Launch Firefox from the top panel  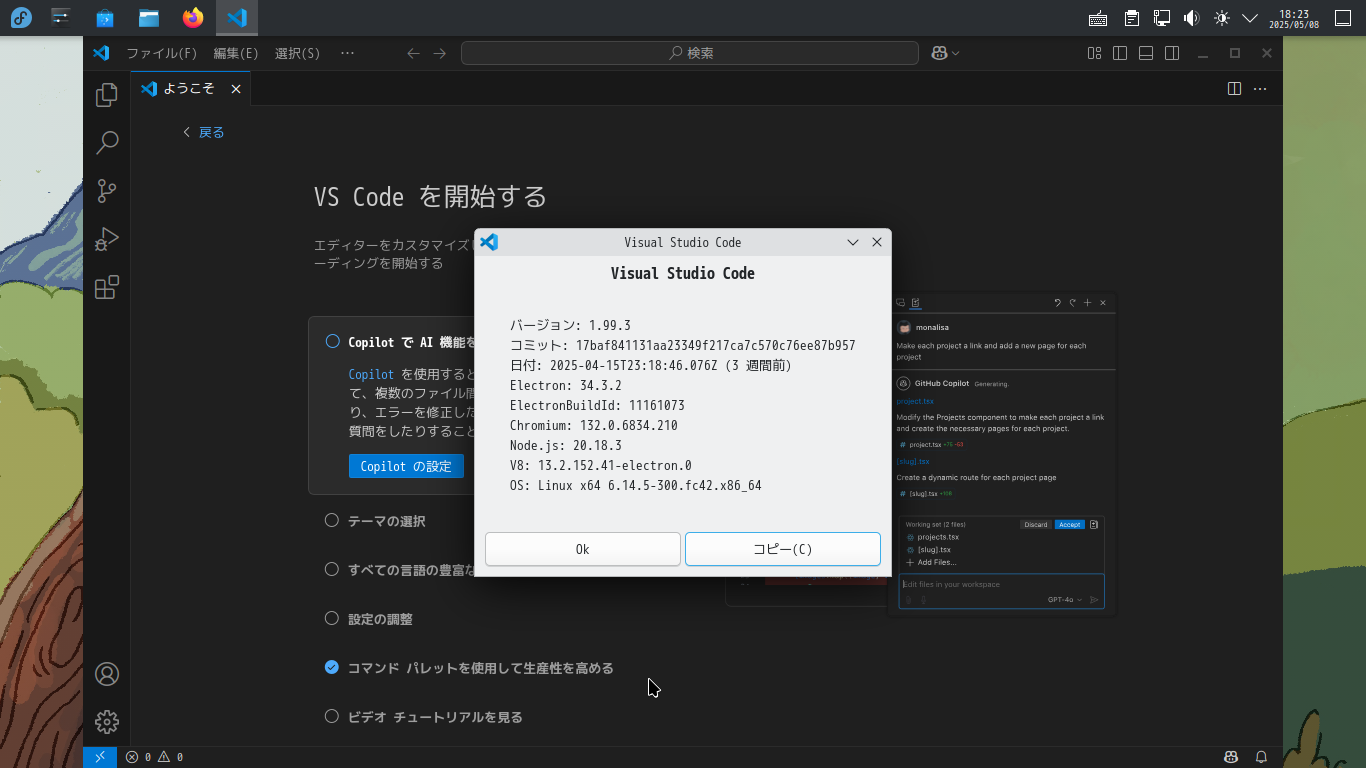point(193,18)
